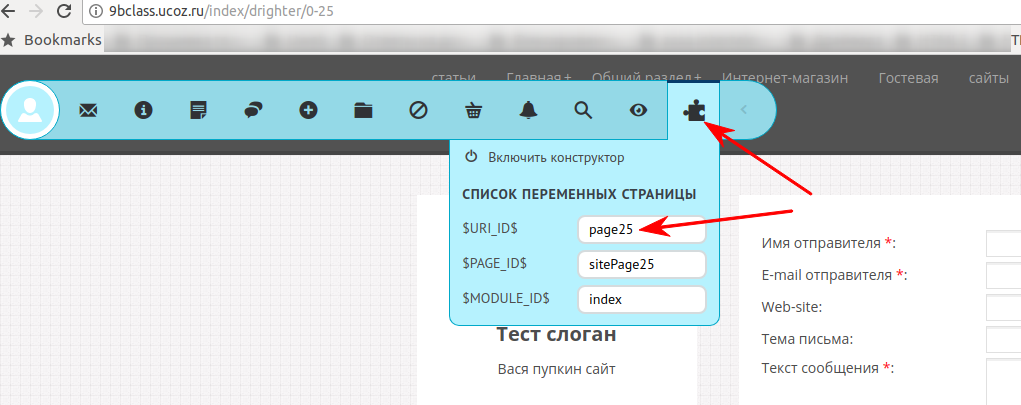This screenshot has height=405, width=1021.
Task: Click the ban circle icon
Action: click(x=419, y=111)
